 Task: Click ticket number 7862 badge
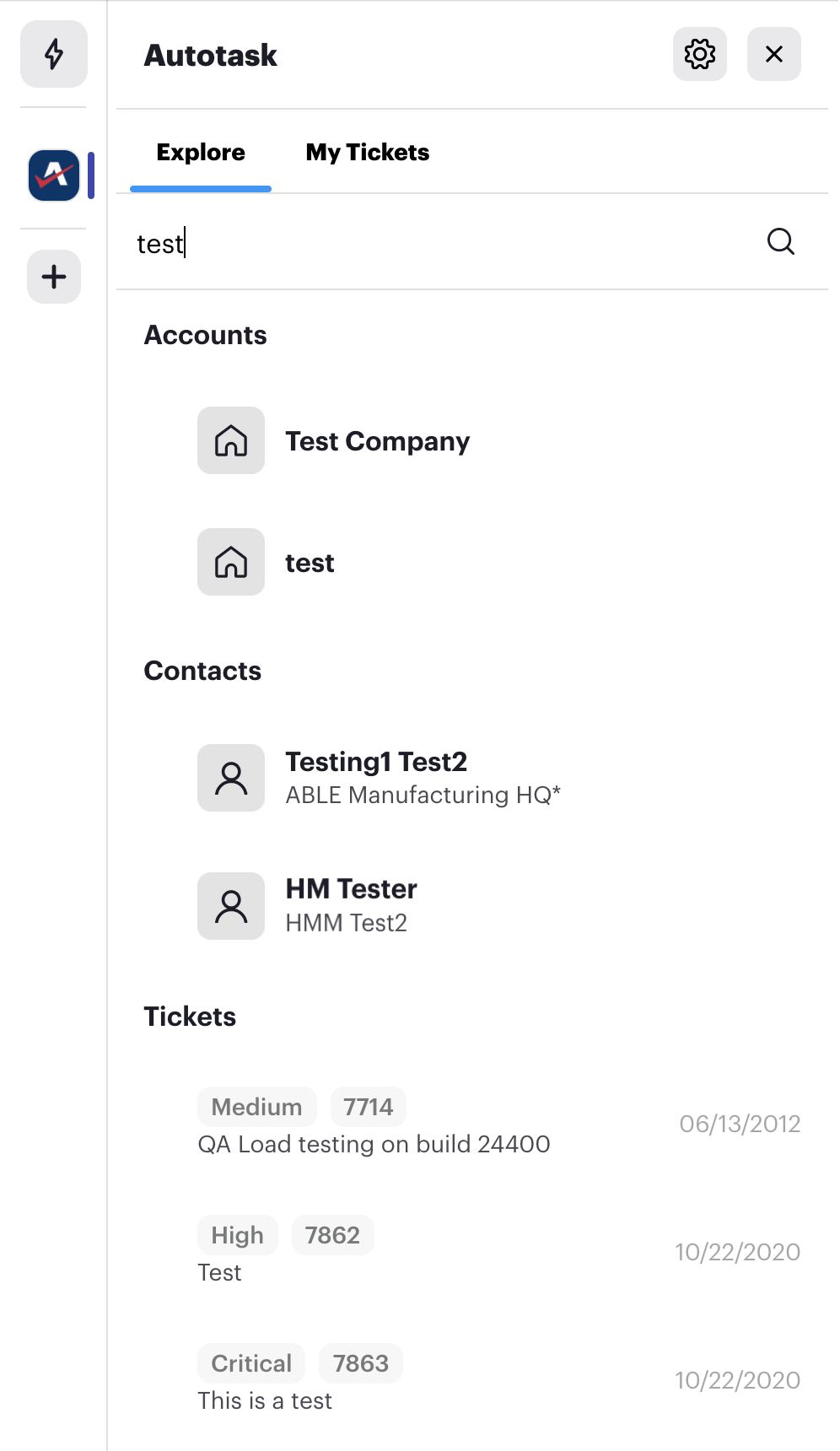[x=333, y=1235]
